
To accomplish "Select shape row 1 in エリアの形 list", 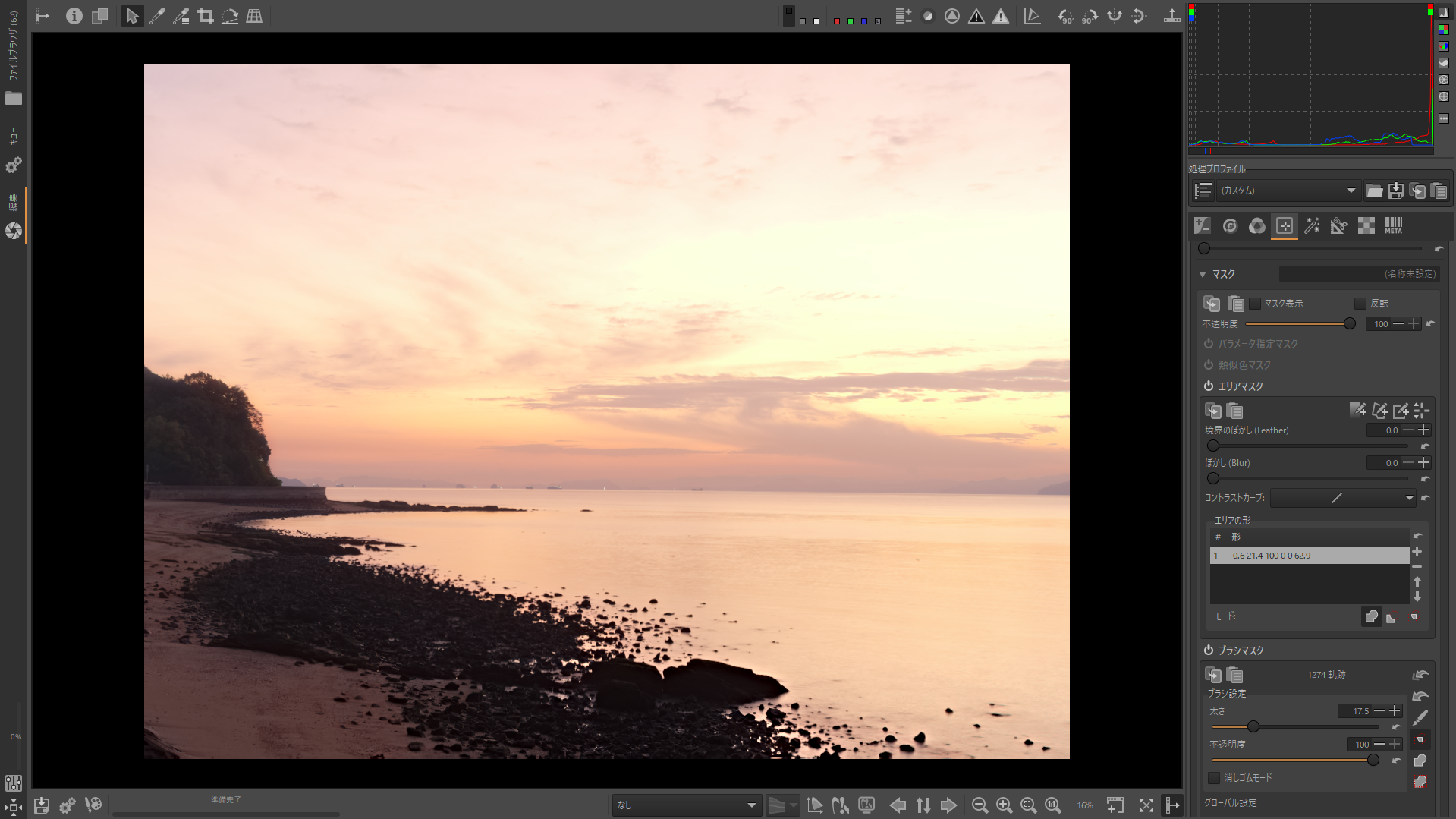I will (x=1309, y=556).
